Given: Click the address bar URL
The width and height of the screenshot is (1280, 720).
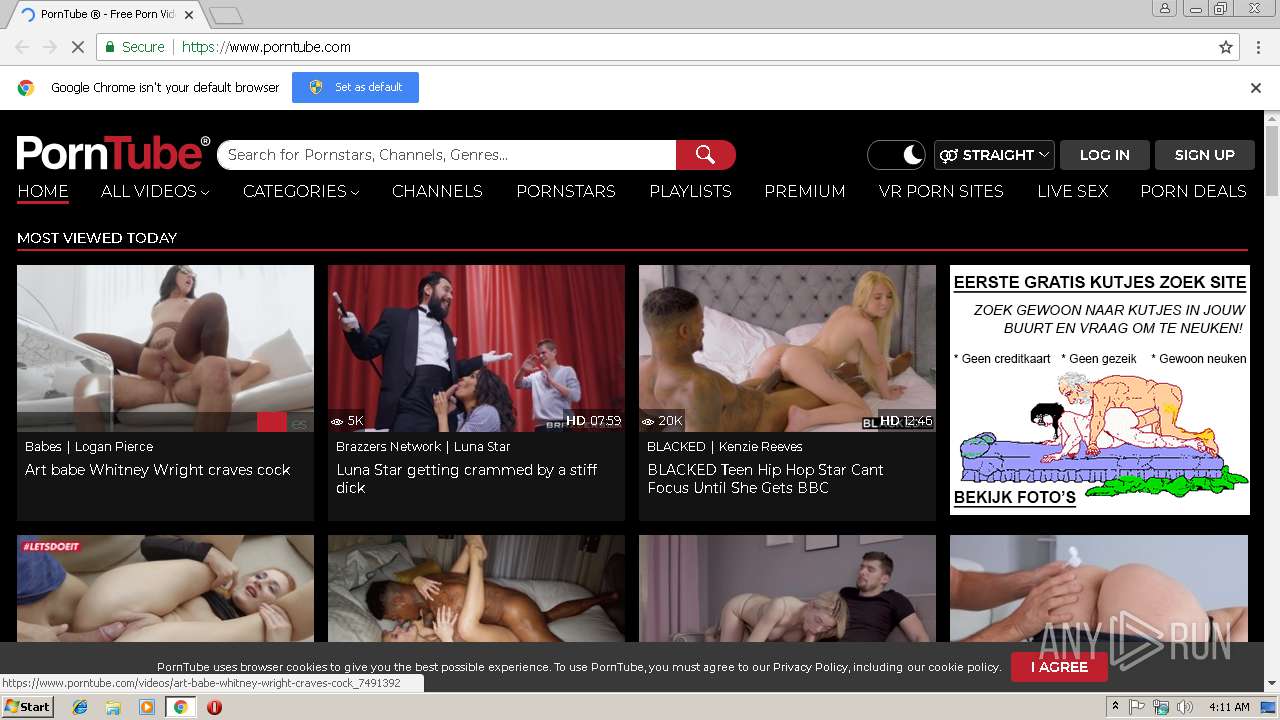Looking at the screenshot, I should point(266,47).
